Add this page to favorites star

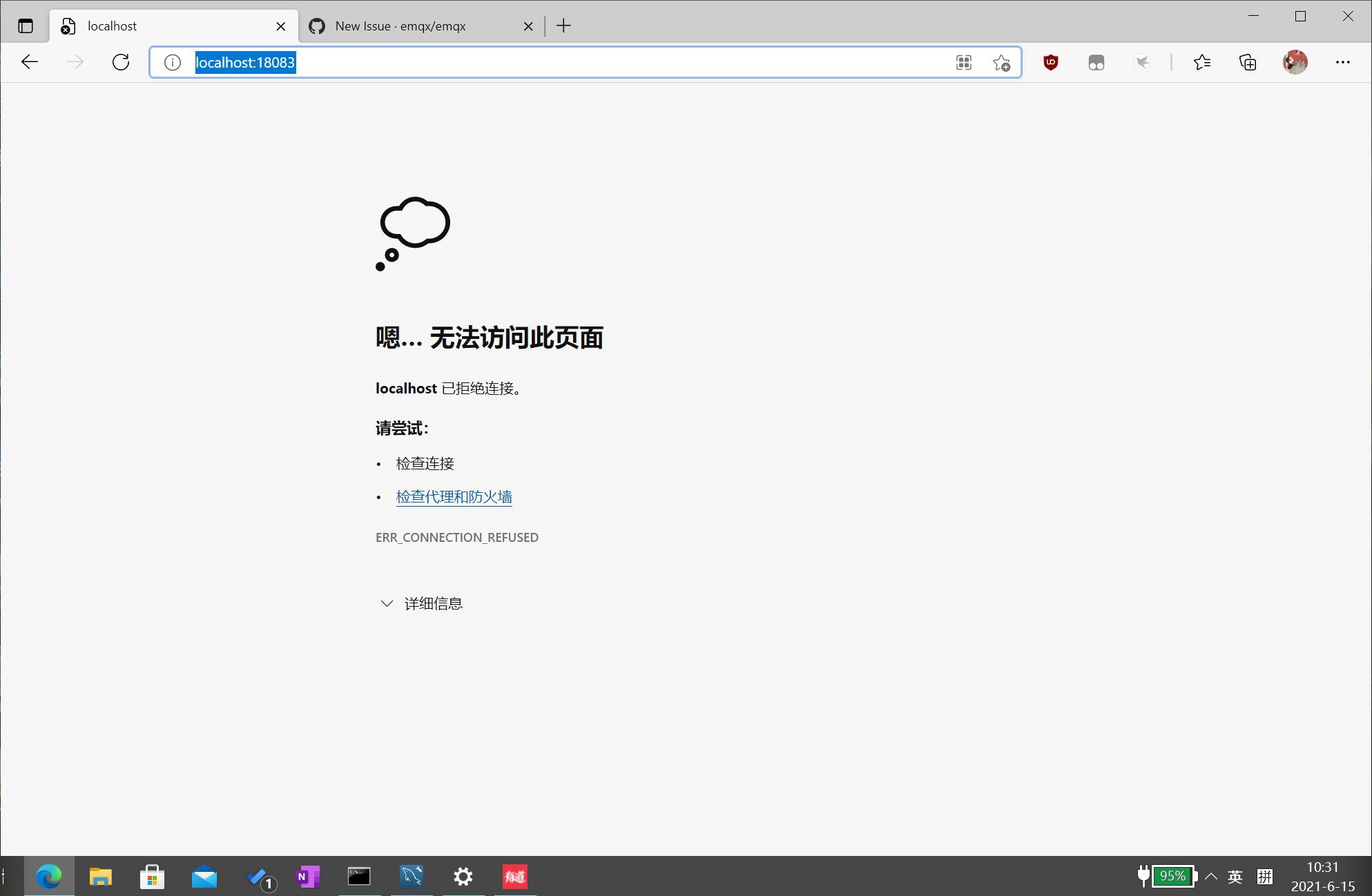click(x=1001, y=63)
